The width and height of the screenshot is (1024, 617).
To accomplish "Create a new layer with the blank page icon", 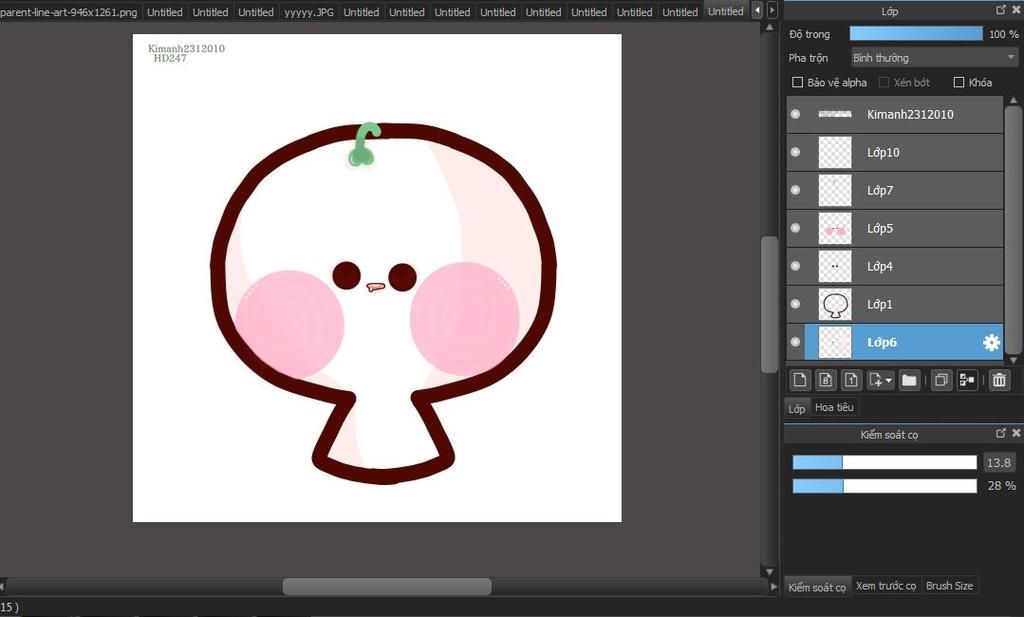I will (x=800, y=380).
